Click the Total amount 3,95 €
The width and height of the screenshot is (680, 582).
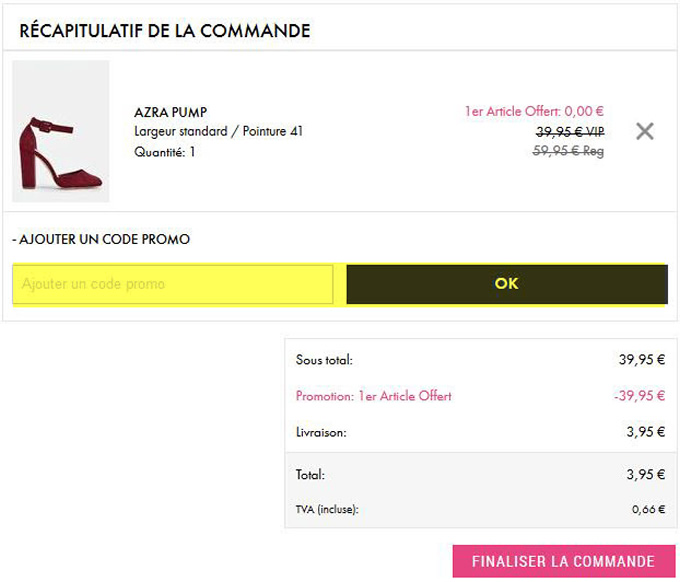click(645, 474)
